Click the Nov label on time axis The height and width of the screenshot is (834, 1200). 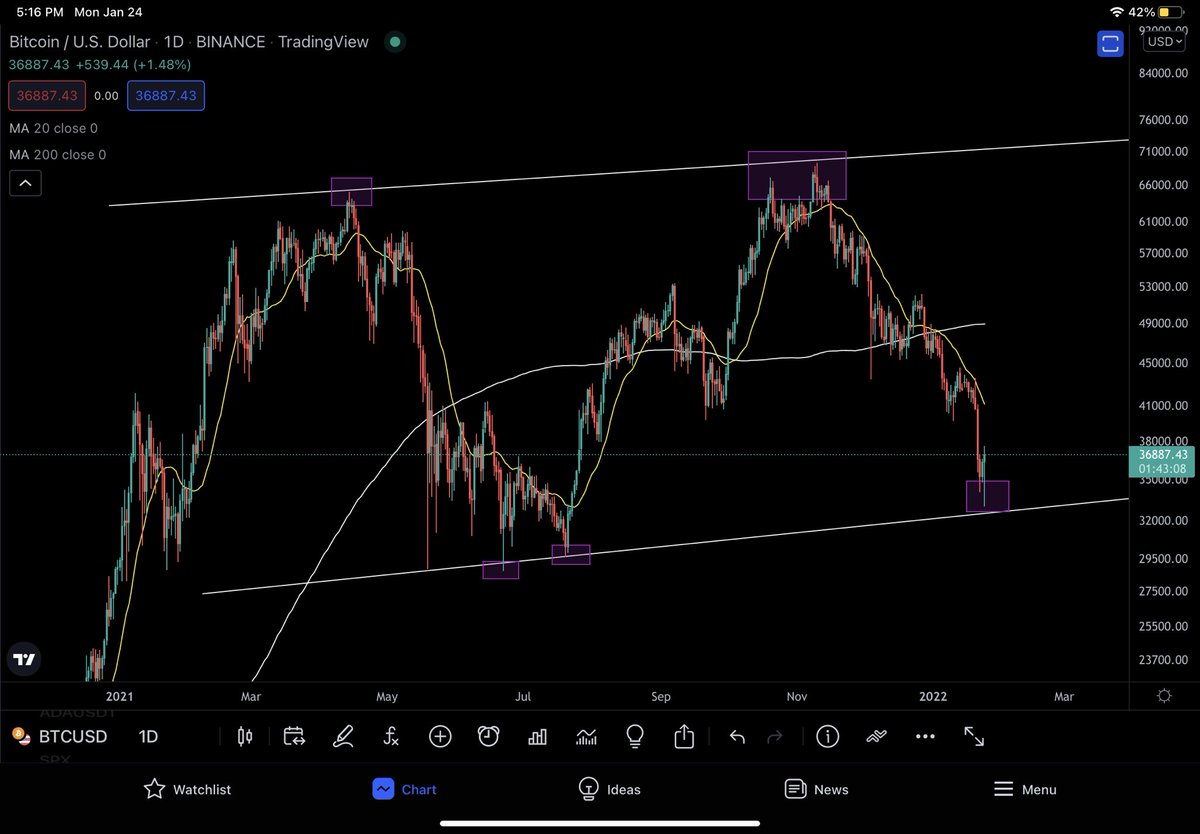coord(797,697)
